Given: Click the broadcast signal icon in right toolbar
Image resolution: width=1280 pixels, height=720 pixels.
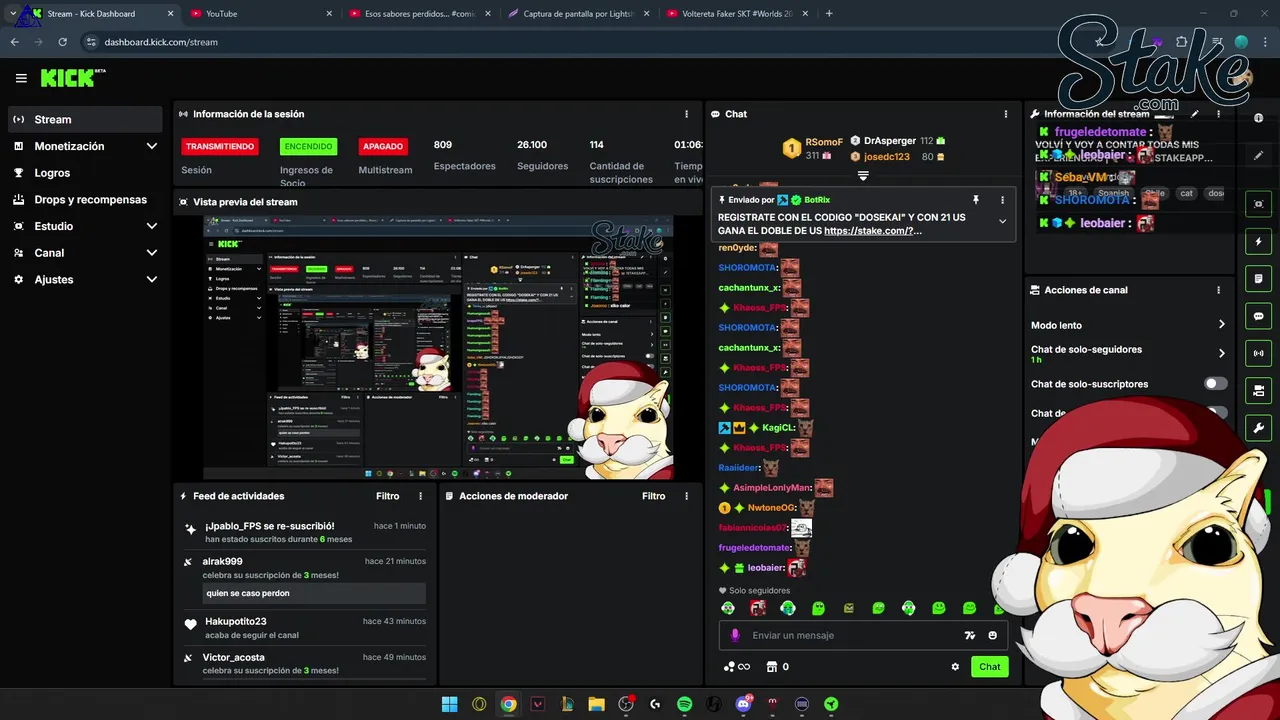Looking at the screenshot, I should 1259,353.
